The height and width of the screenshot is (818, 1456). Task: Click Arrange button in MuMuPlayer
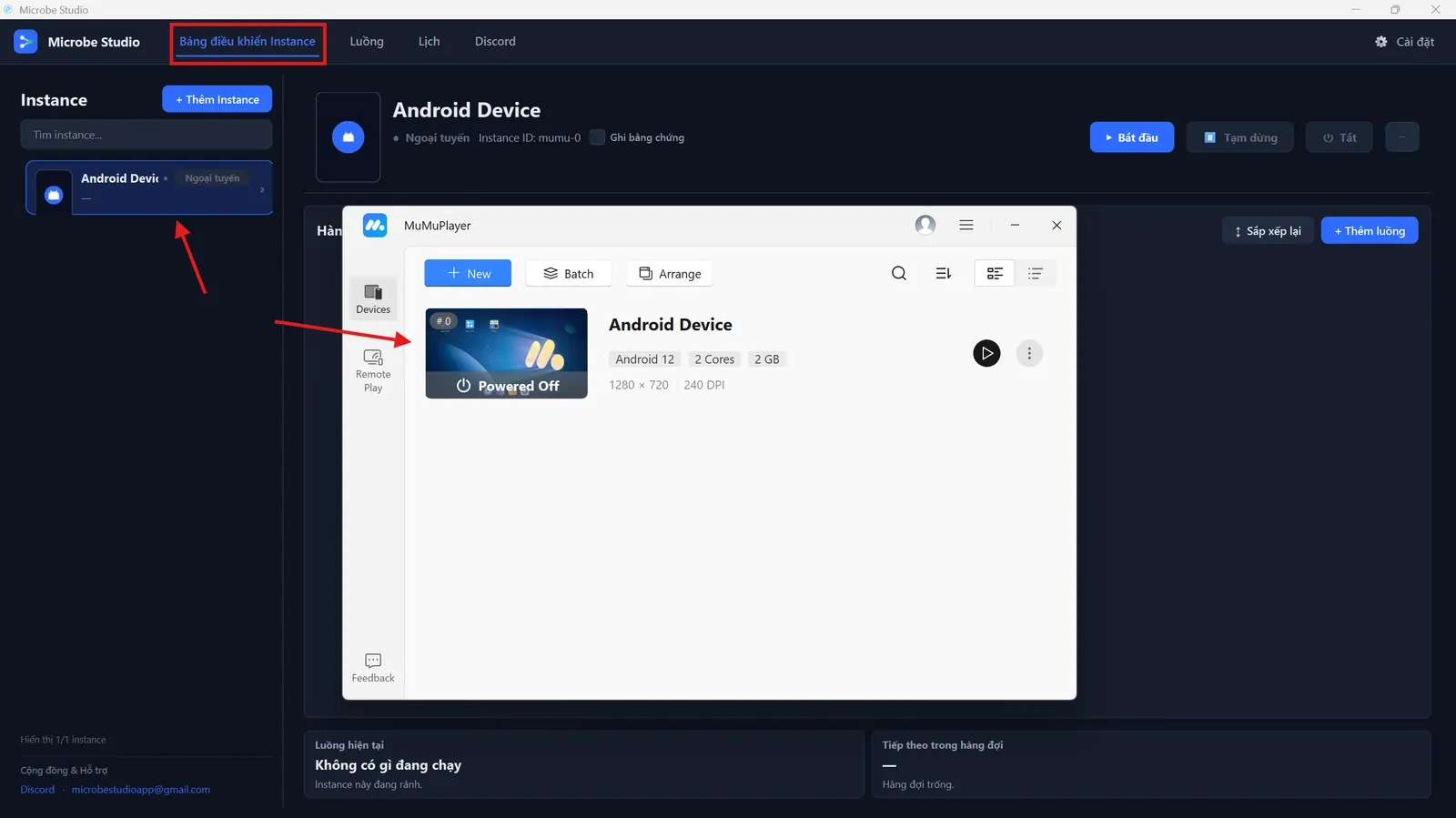670,274
